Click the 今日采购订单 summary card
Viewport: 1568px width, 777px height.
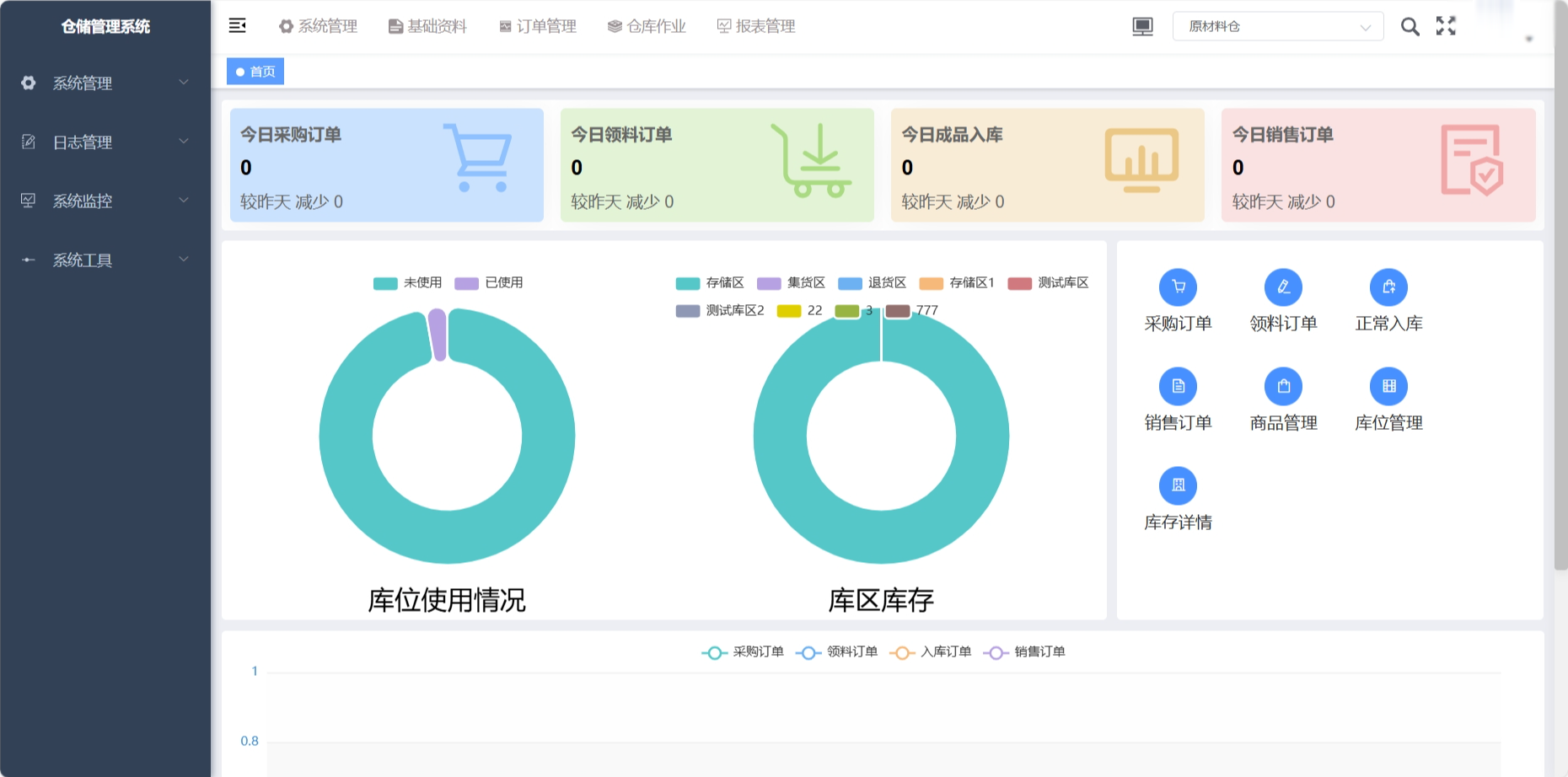tap(386, 165)
